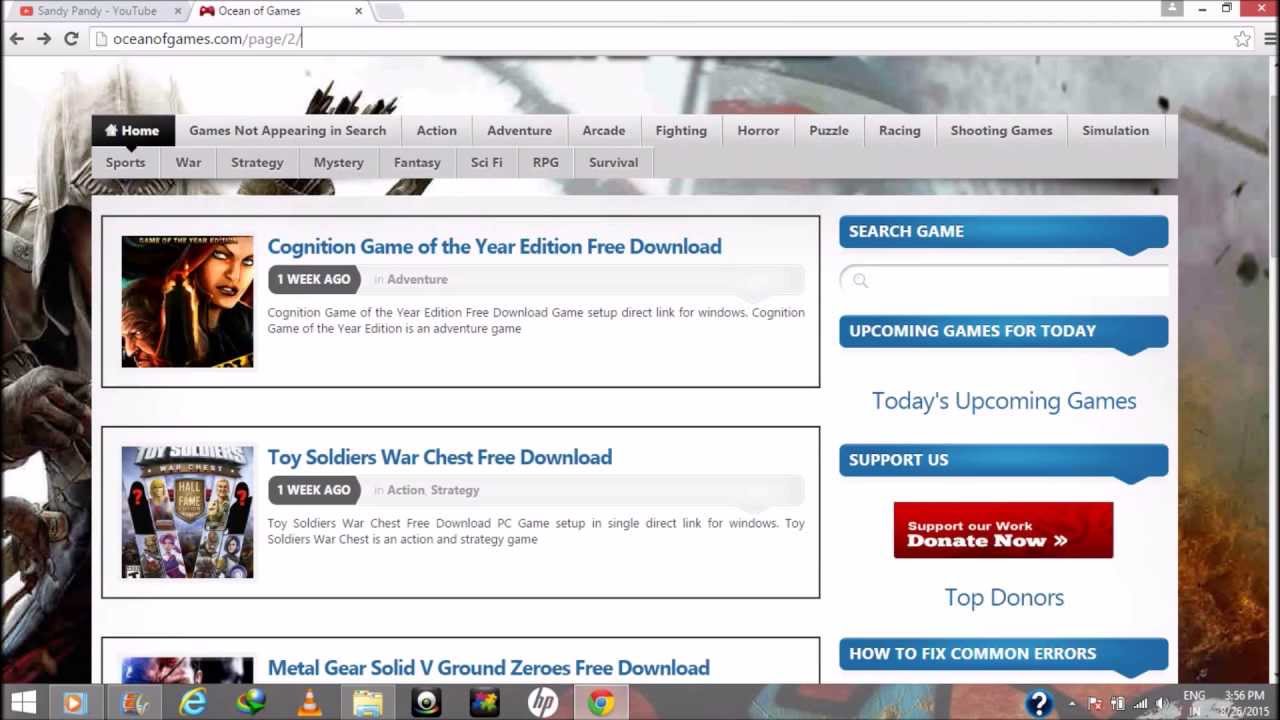Open the Strategy category in the navigation bar
The height and width of the screenshot is (720, 1280).
257,162
